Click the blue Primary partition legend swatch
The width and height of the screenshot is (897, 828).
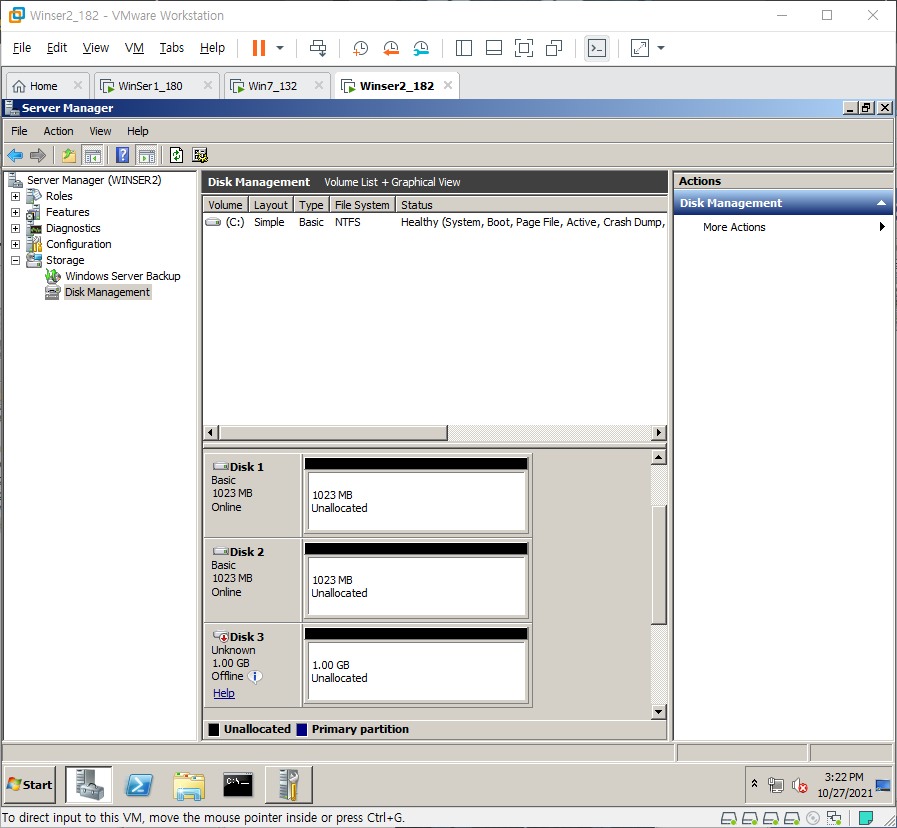(x=302, y=730)
